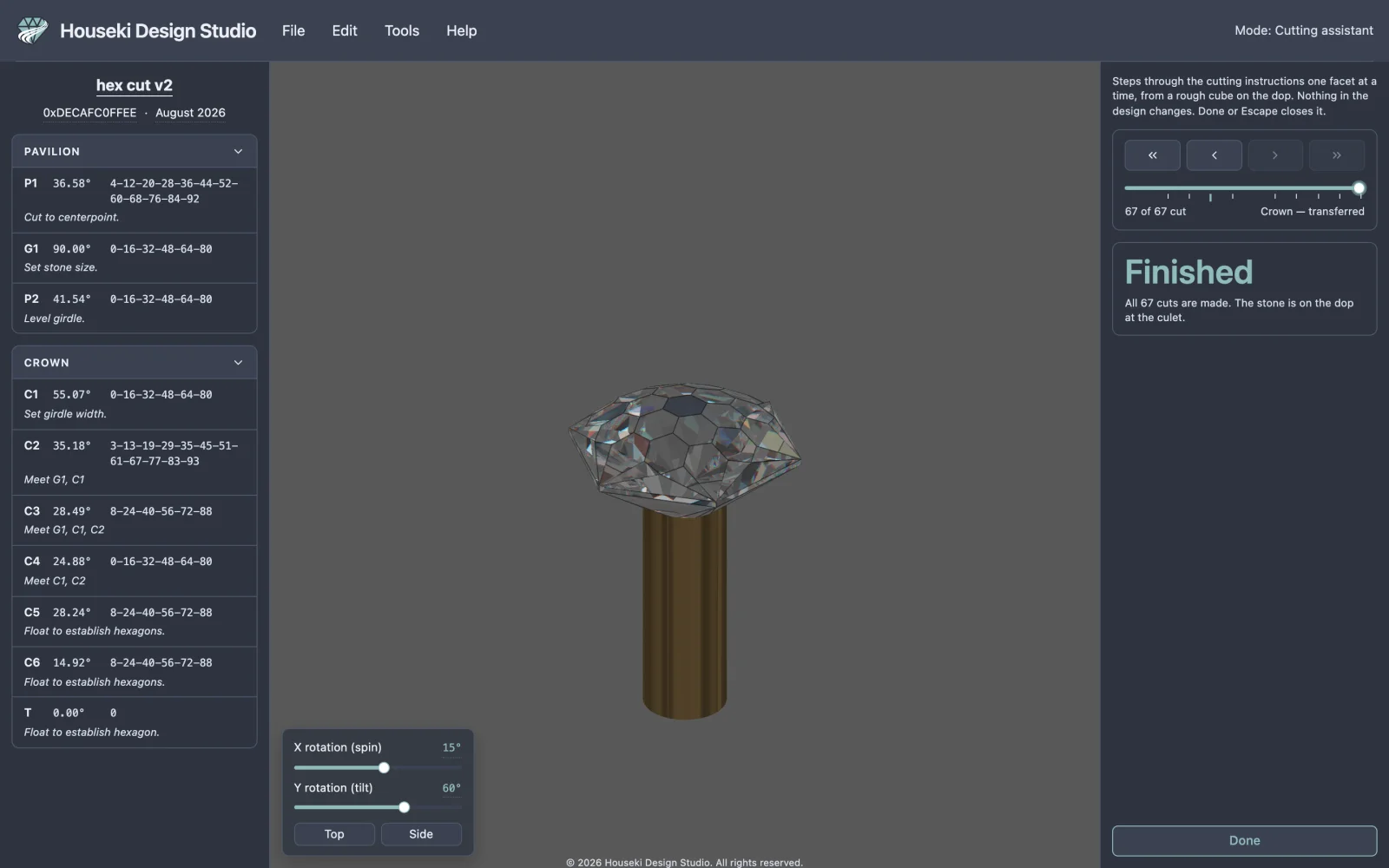
Task: Click the rendered gemstone in viewport
Action: click(684, 450)
